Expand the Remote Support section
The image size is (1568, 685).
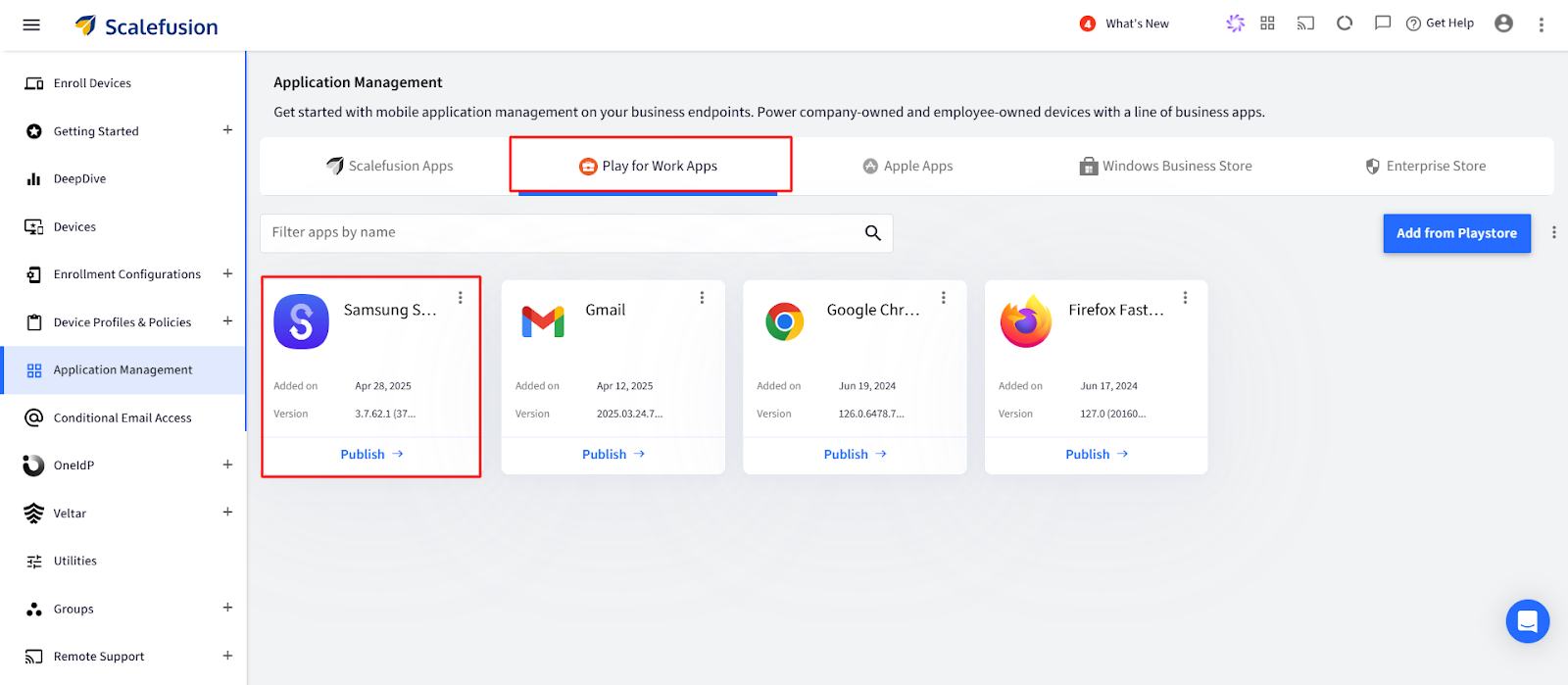(x=227, y=656)
